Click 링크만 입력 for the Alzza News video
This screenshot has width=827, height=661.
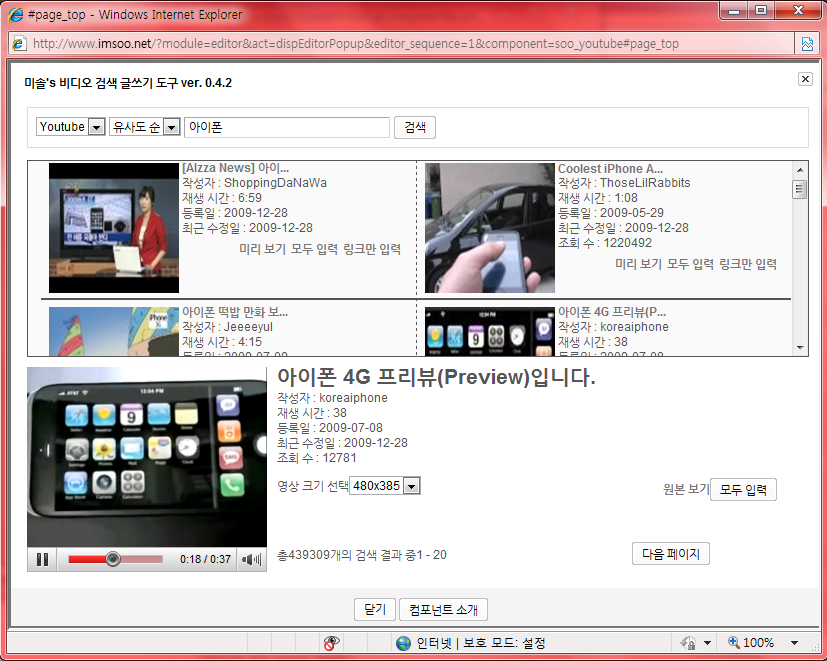tap(372, 249)
